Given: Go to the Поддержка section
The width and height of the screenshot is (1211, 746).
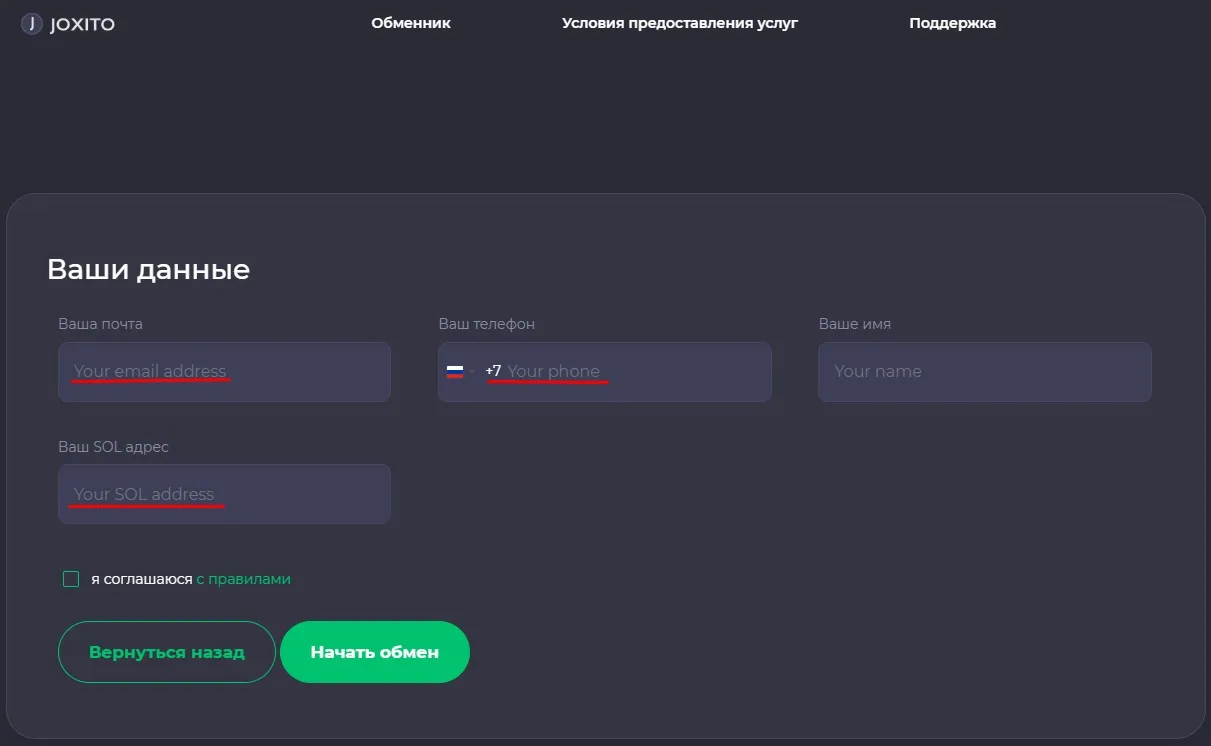Looking at the screenshot, I should (x=953, y=23).
